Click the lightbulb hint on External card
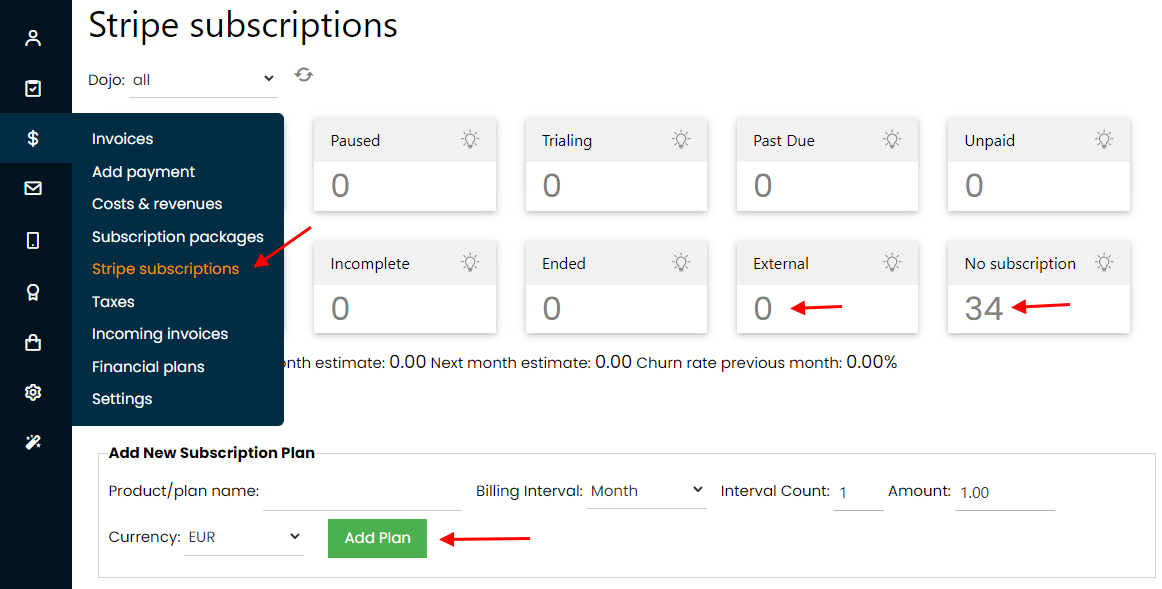 [x=892, y=262]
